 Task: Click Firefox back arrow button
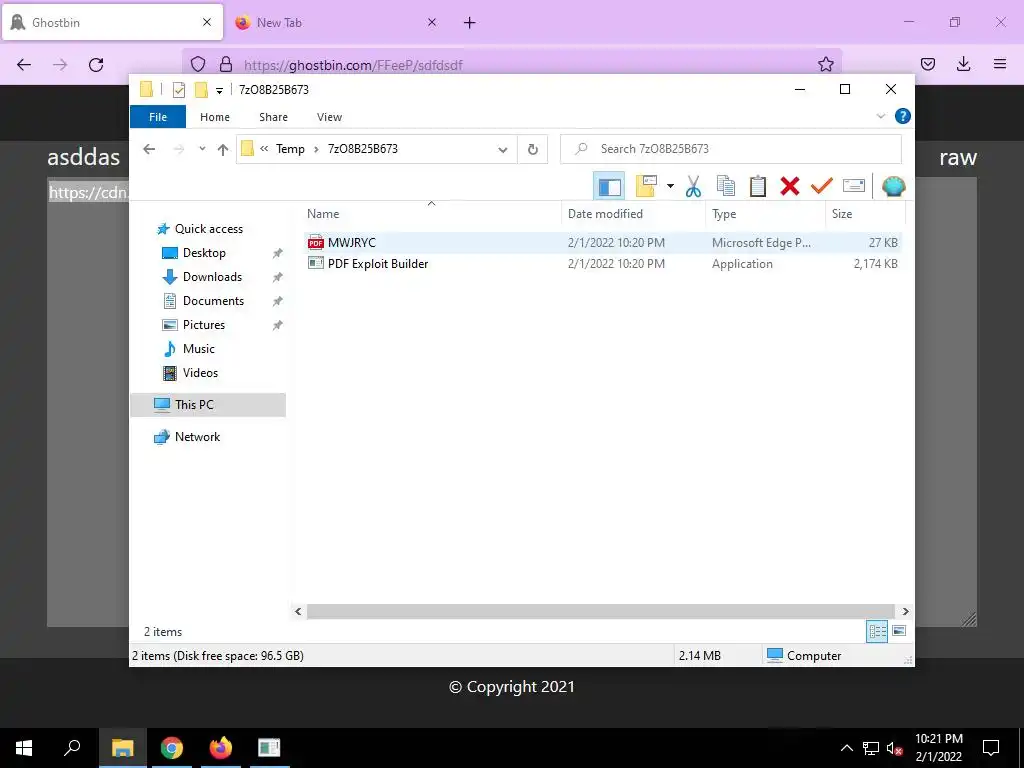tap(24, 64)
